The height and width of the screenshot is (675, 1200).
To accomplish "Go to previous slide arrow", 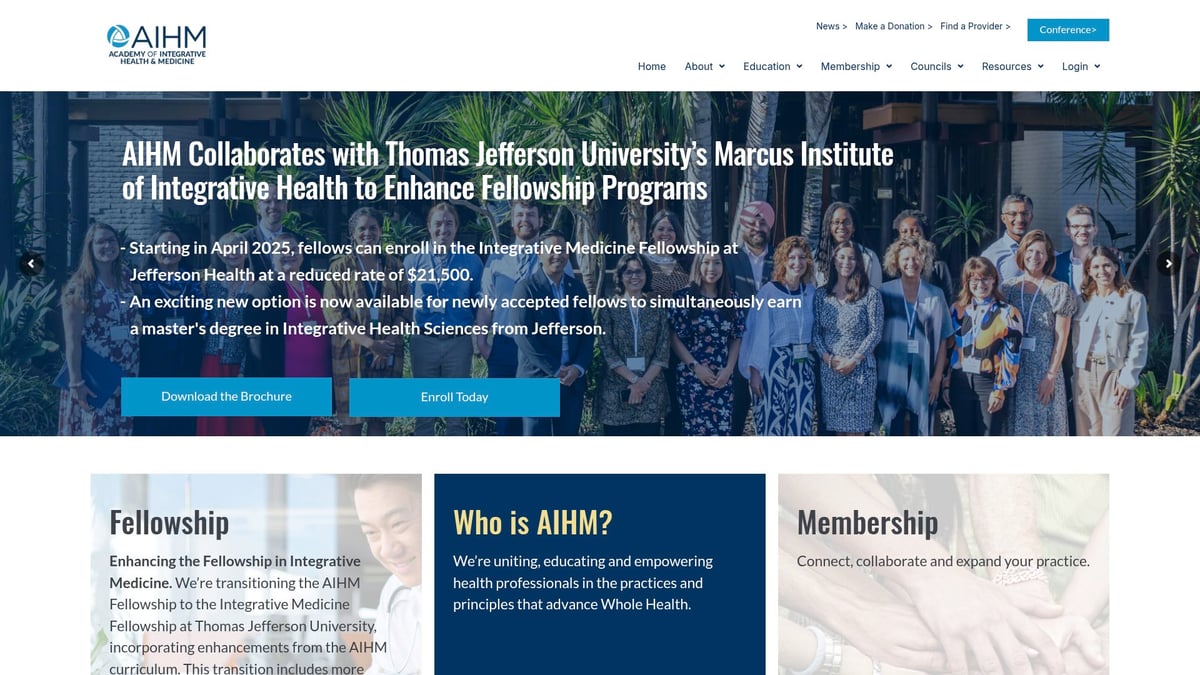I will coord(31,264).
